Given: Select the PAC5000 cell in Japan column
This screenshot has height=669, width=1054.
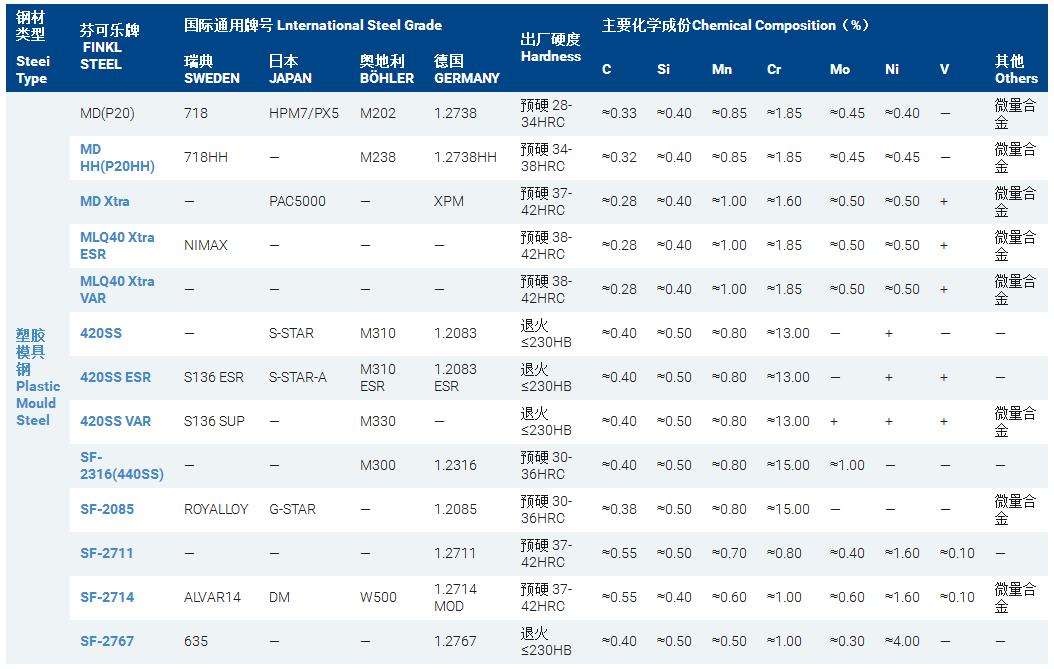Looking at the screenshot, I should tap(297, 201).
